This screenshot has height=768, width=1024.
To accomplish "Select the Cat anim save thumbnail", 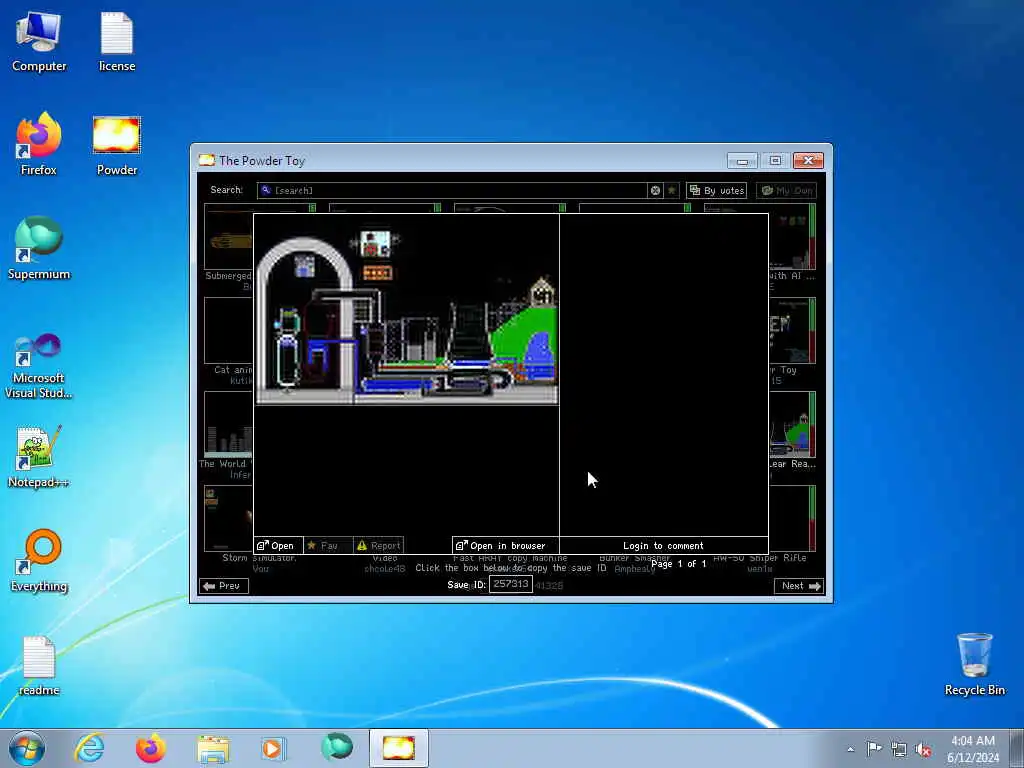I will point(228,330).
